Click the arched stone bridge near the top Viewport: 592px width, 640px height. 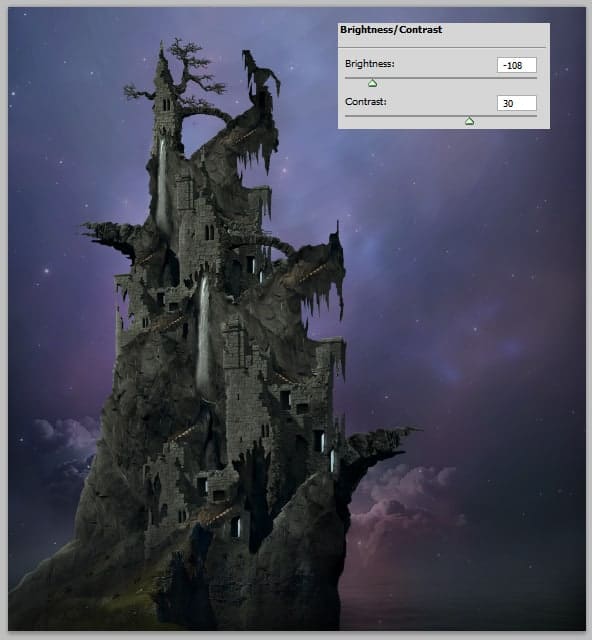pos(205,114)
